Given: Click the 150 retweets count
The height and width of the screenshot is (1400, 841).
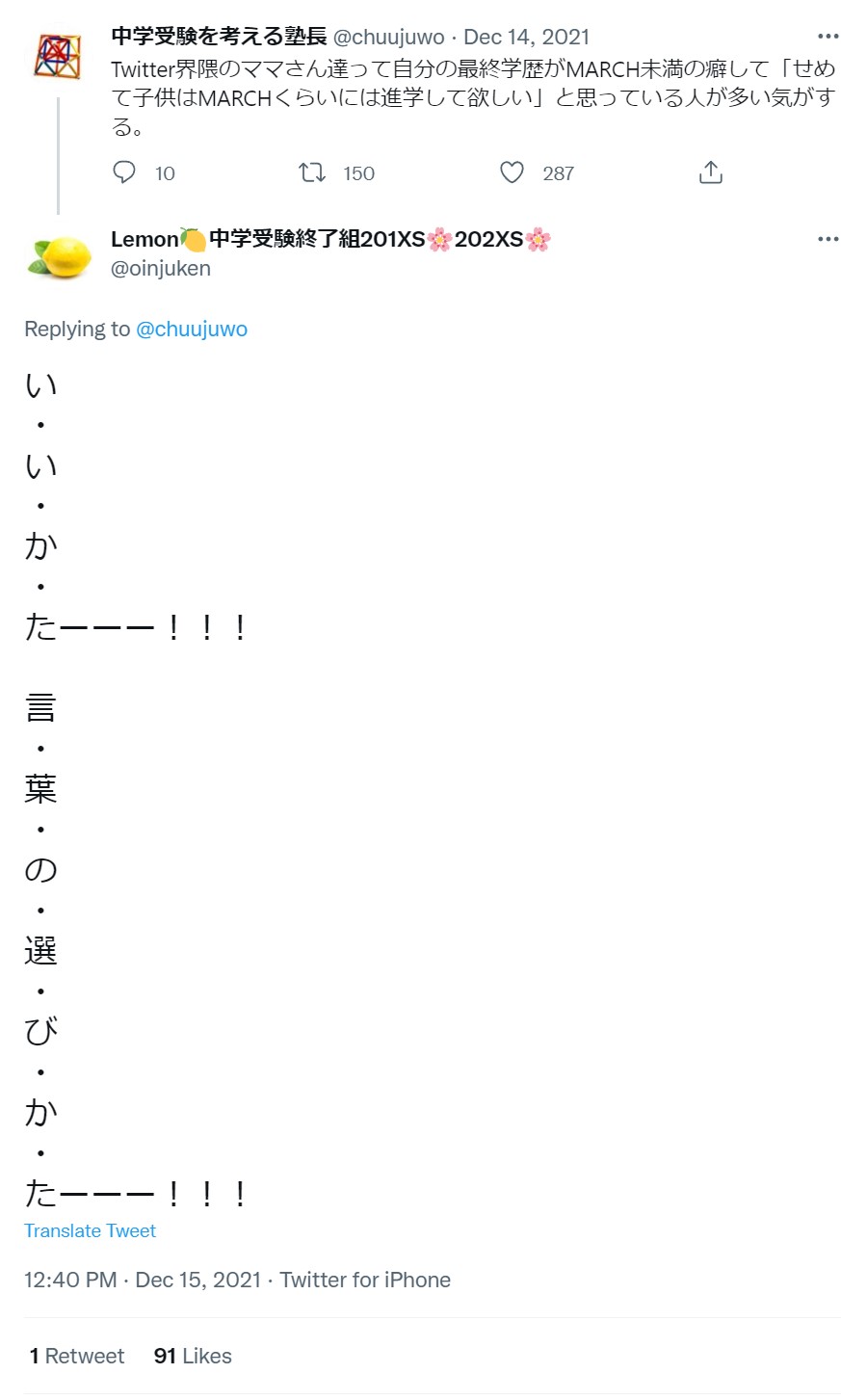Looking at the screenshot, I should [x=358, y=173].
